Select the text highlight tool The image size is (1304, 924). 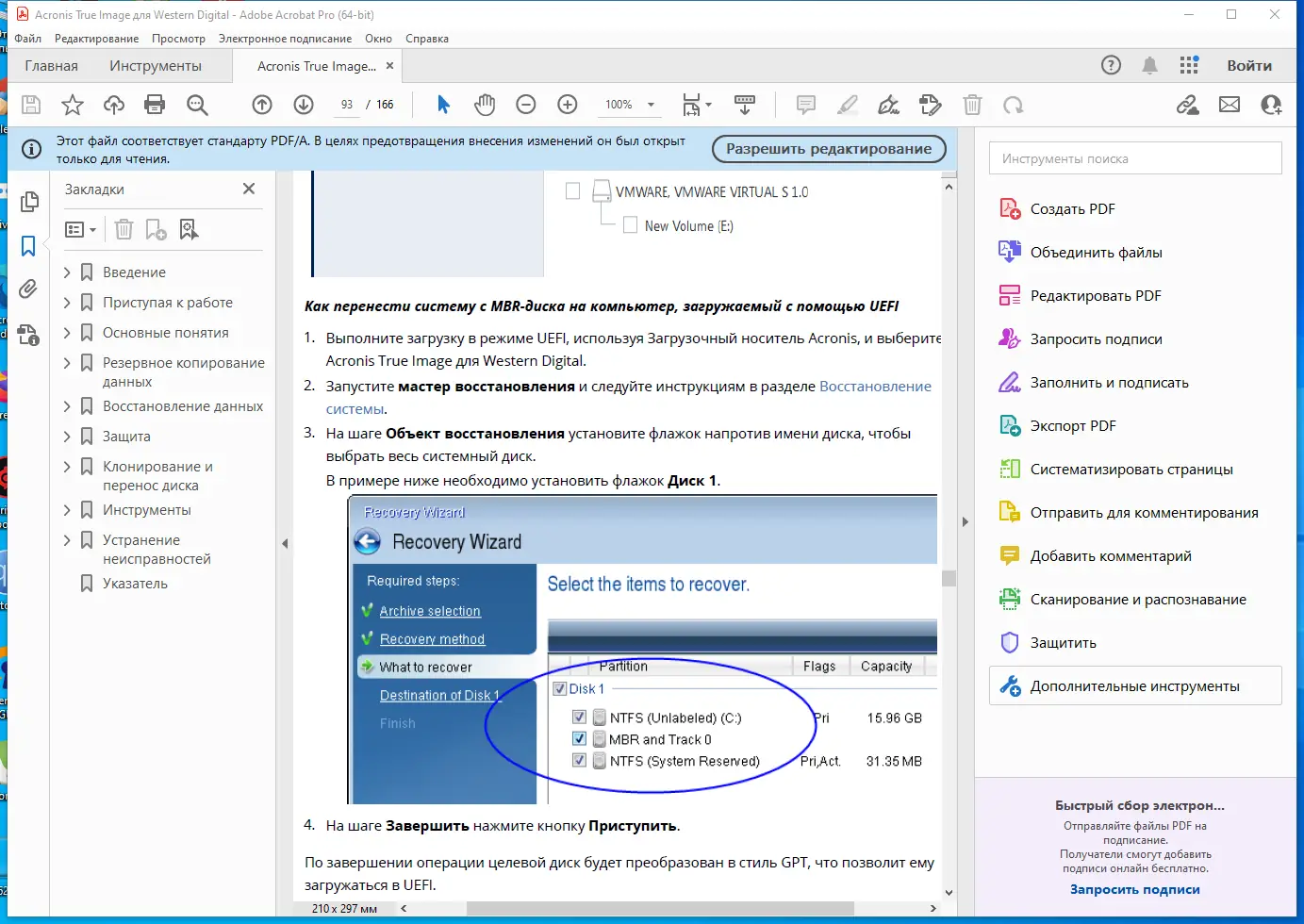[847, 105]
